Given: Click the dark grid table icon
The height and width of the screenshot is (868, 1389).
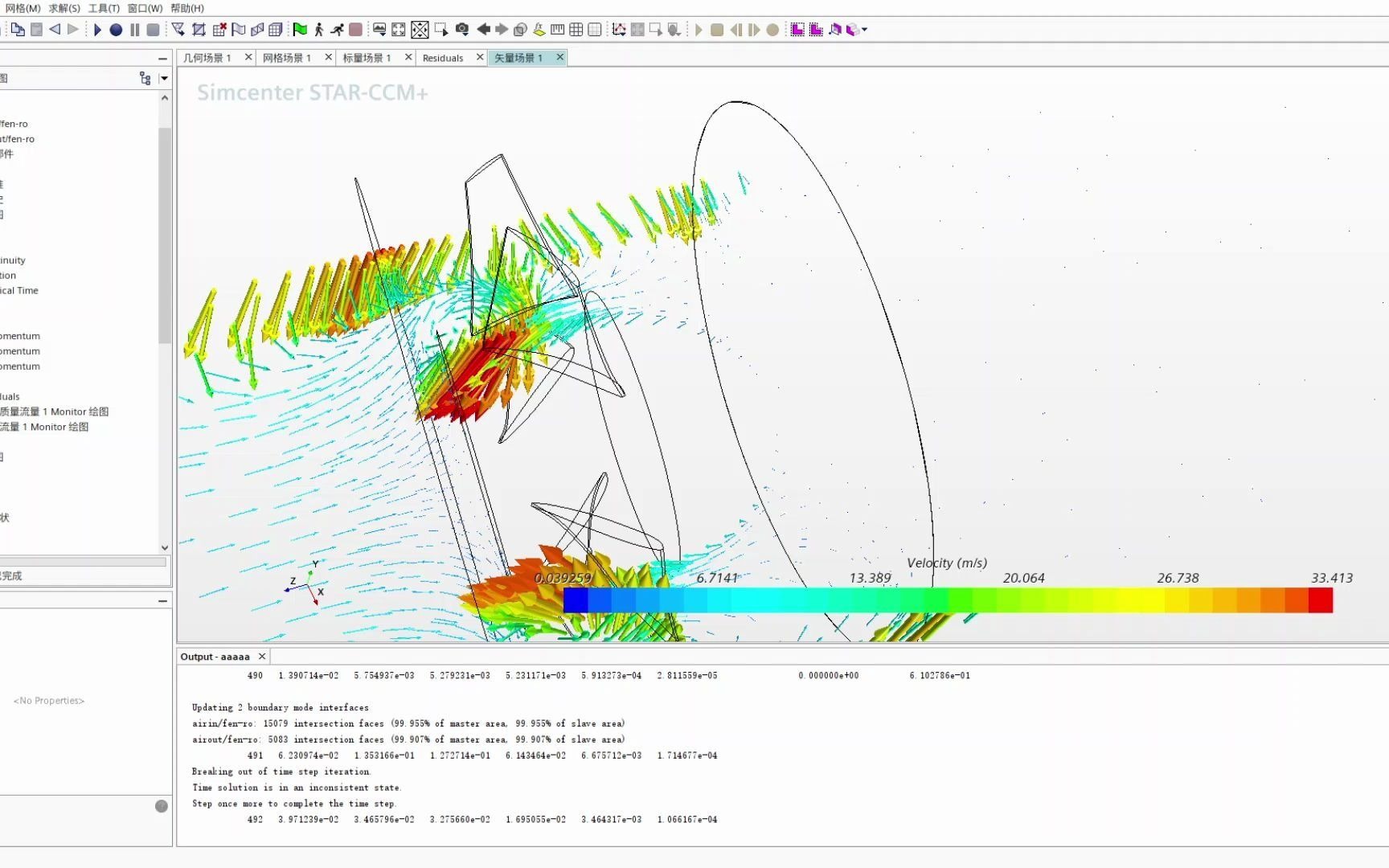Looking at the screenshot, I should [x=576, y=30].
